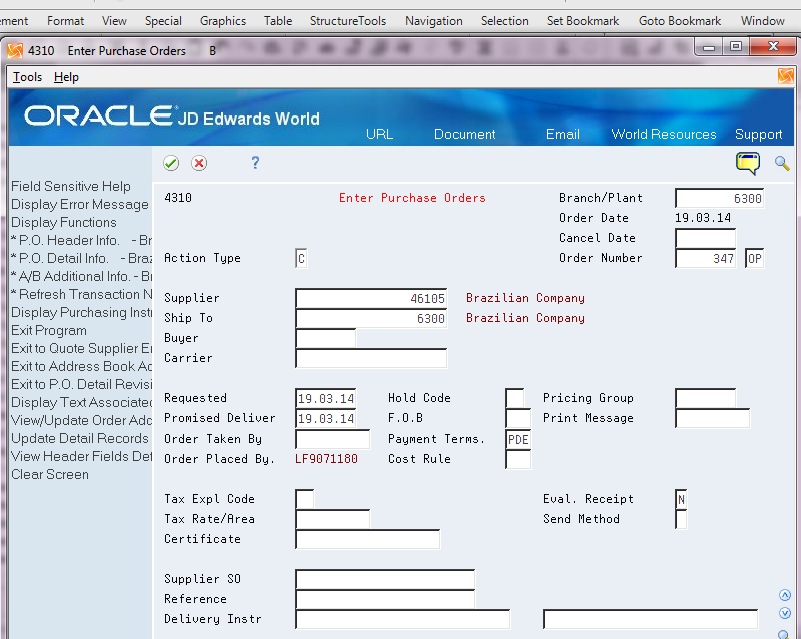Viewport: 801px width, 639px height.
Task: Click the Order Number field showing 347
Action: click(705, 258)
